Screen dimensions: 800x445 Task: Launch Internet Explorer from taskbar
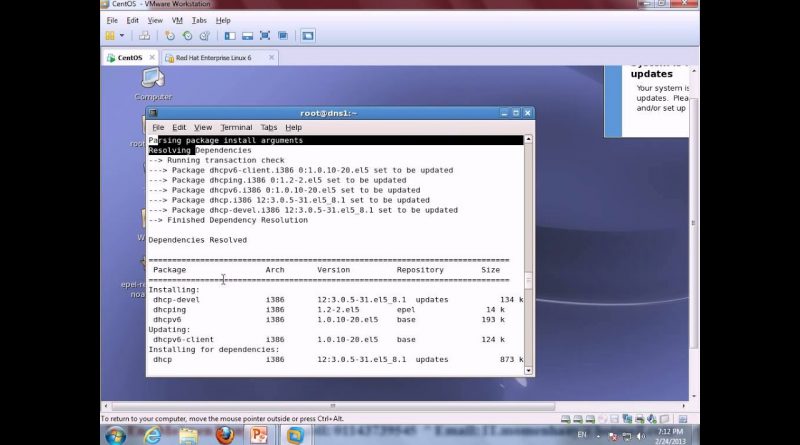(152, 435)
